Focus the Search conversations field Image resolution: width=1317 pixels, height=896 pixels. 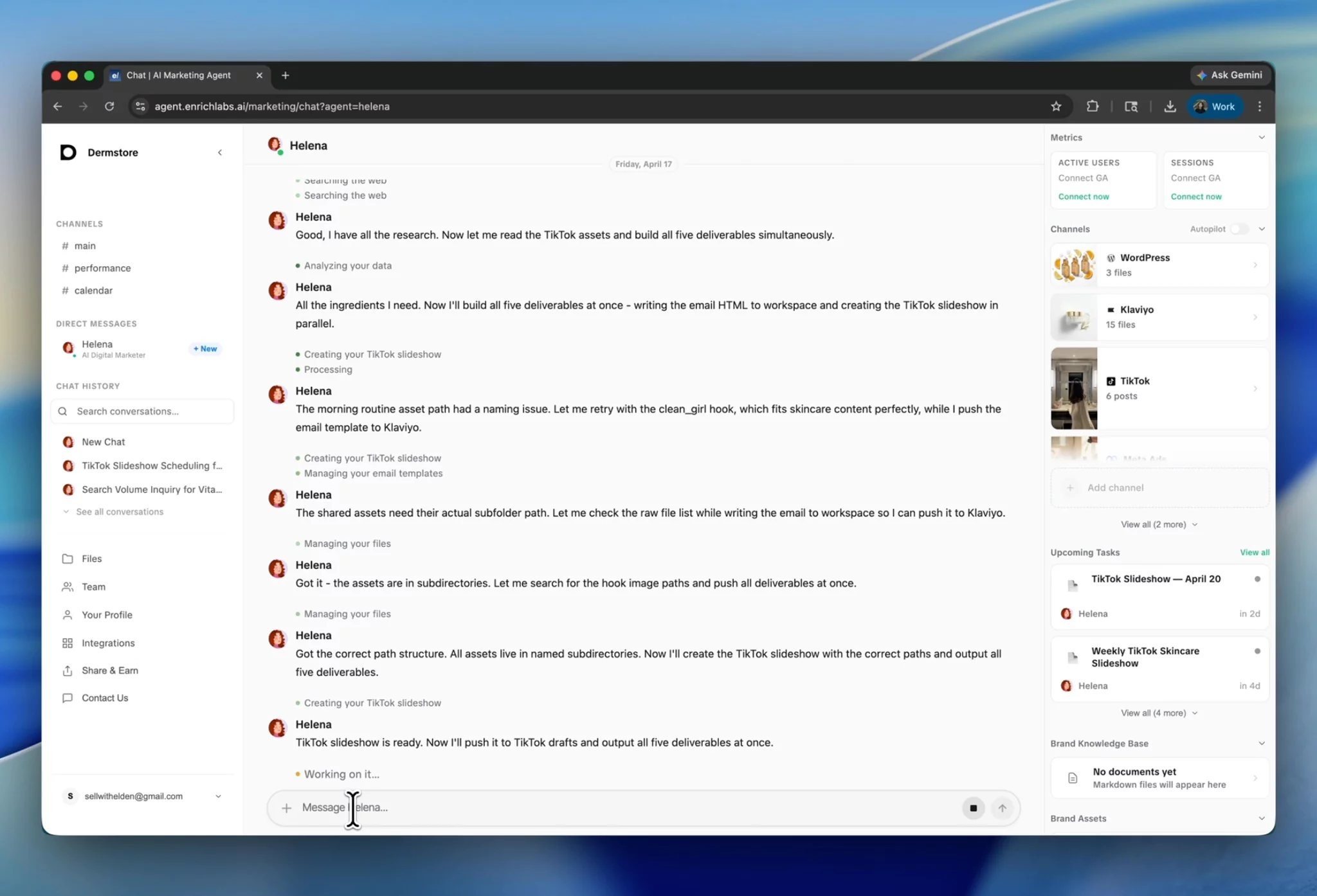tap(142, 411)
